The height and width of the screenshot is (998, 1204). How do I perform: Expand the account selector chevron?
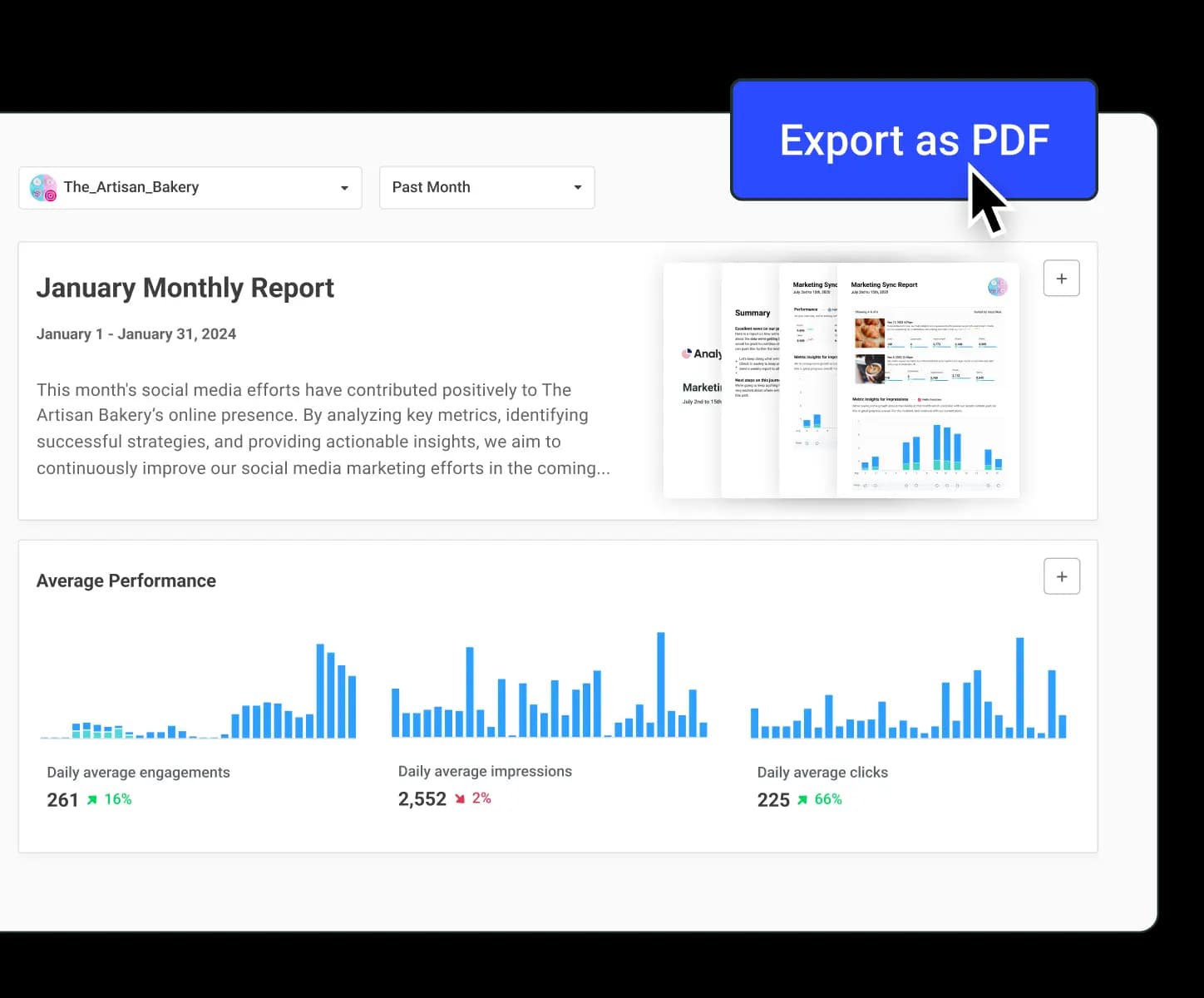click(343, 188)
